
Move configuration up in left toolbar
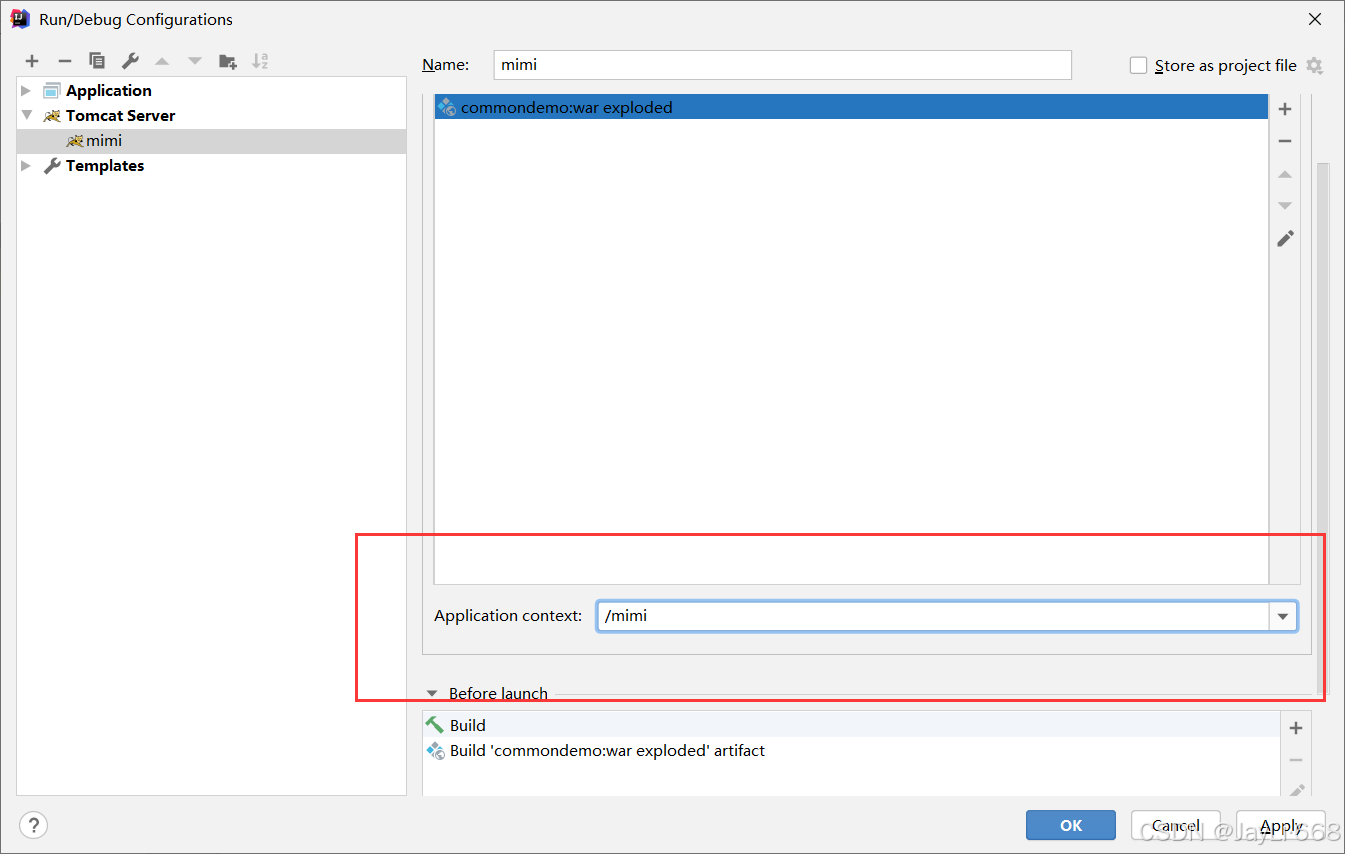pos(162,62)
